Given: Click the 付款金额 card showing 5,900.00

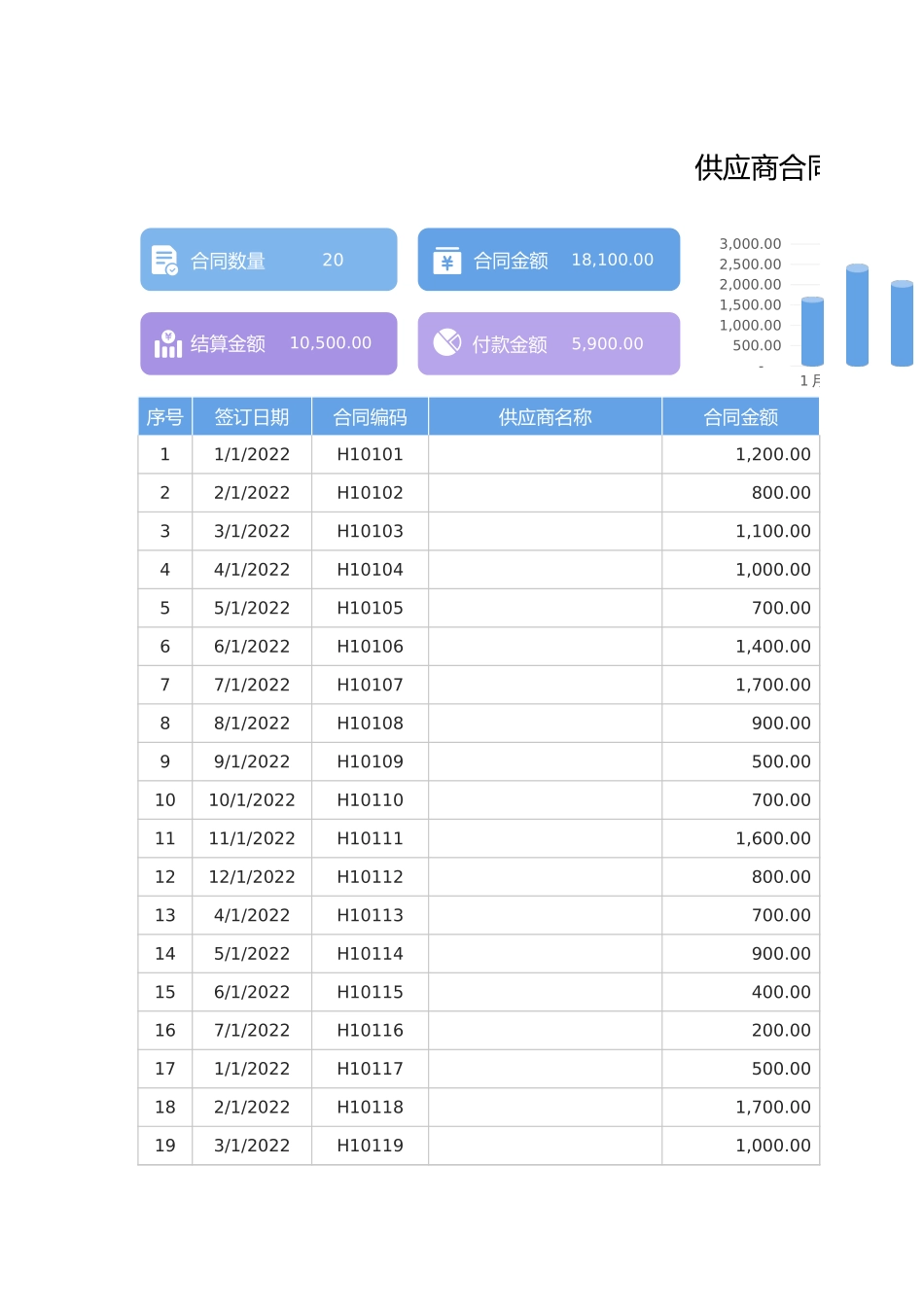Looking at the screenshot, I should pos(549,343).
